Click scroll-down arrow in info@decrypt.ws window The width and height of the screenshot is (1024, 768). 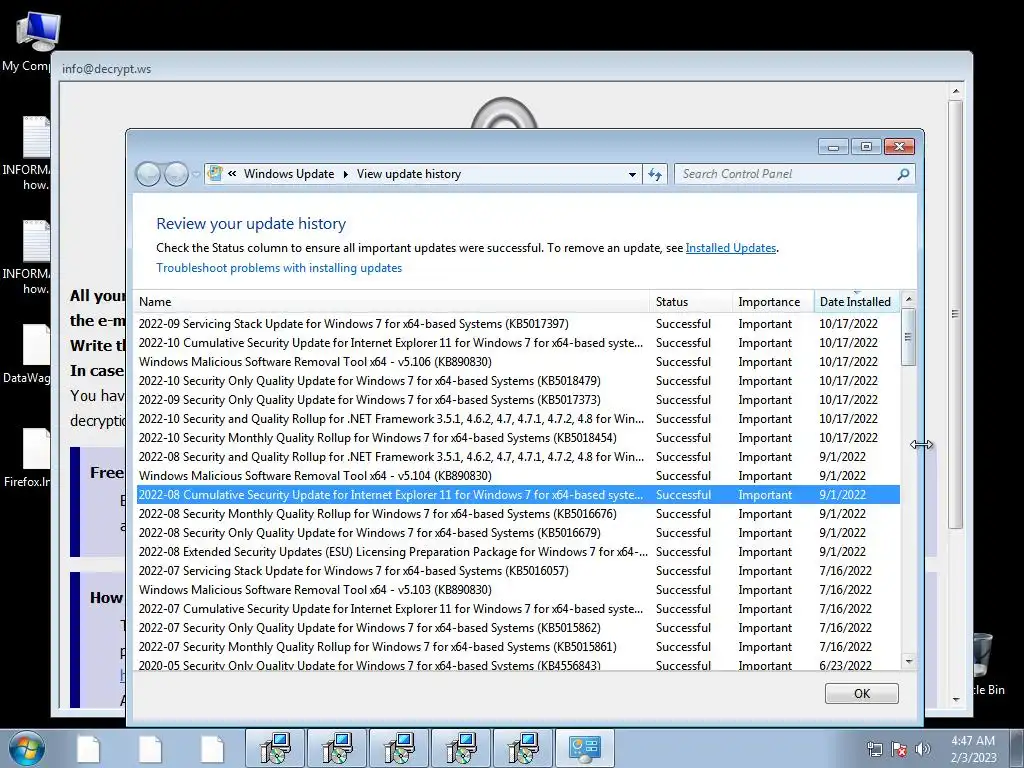pos(955,699)
